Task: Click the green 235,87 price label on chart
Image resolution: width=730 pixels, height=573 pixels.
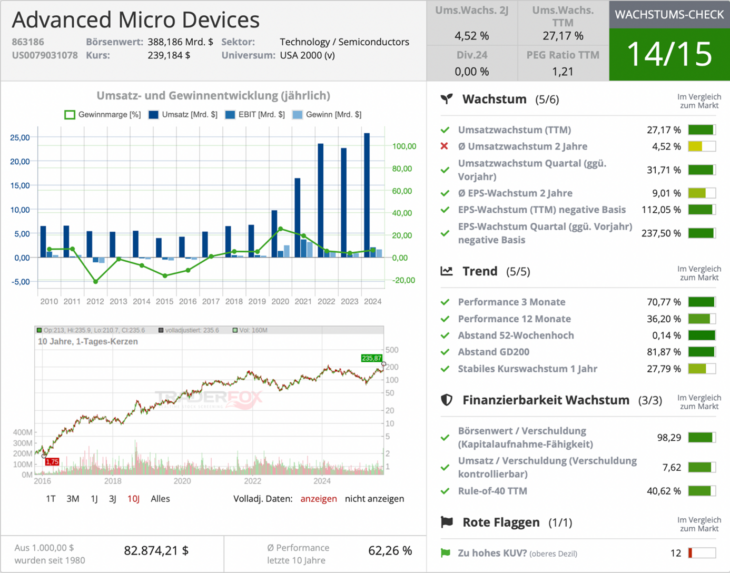Action: 372,358
